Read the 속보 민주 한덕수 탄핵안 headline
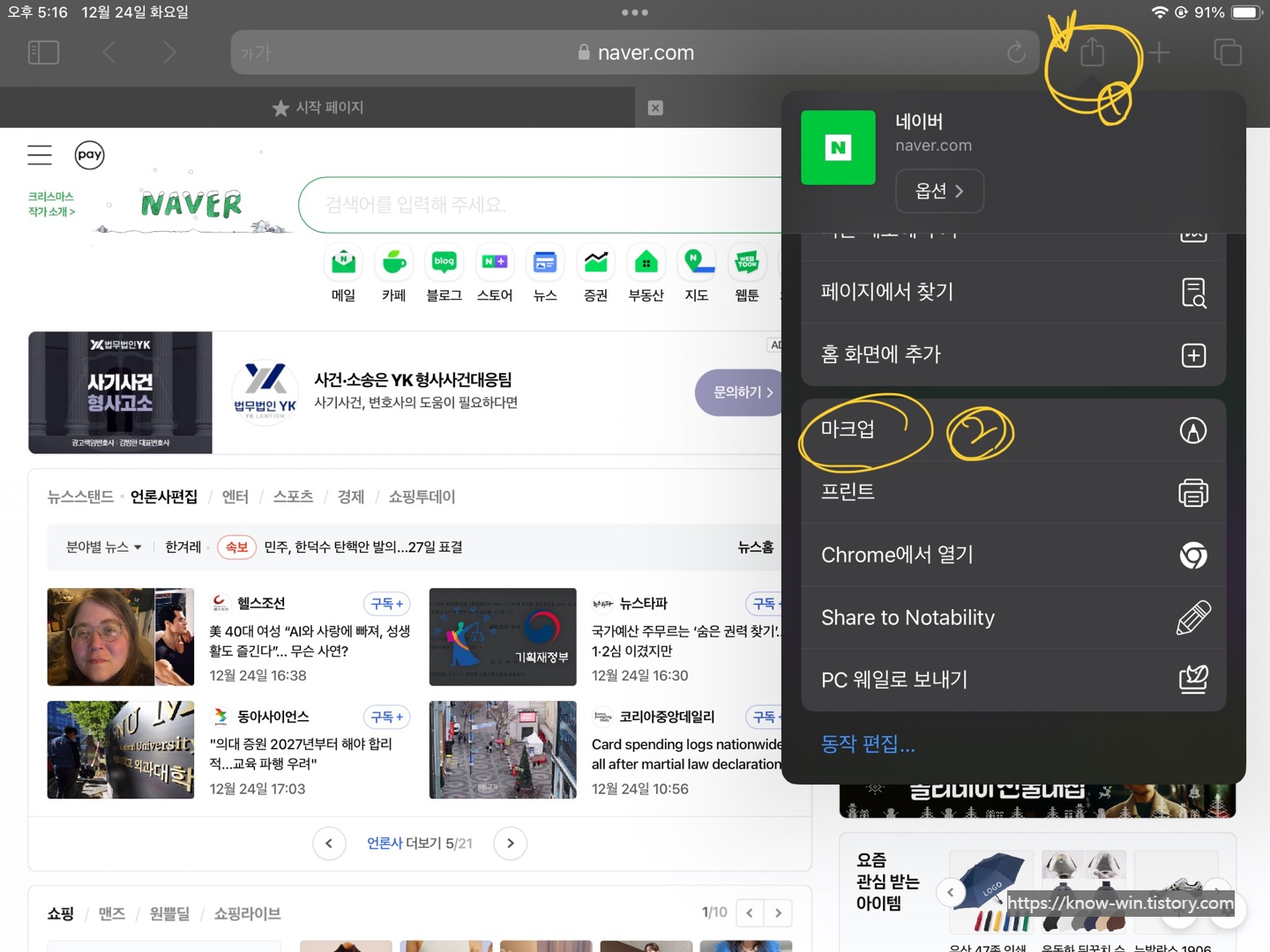The height and width of the screenshot is (952, 1270). point(363,547)
